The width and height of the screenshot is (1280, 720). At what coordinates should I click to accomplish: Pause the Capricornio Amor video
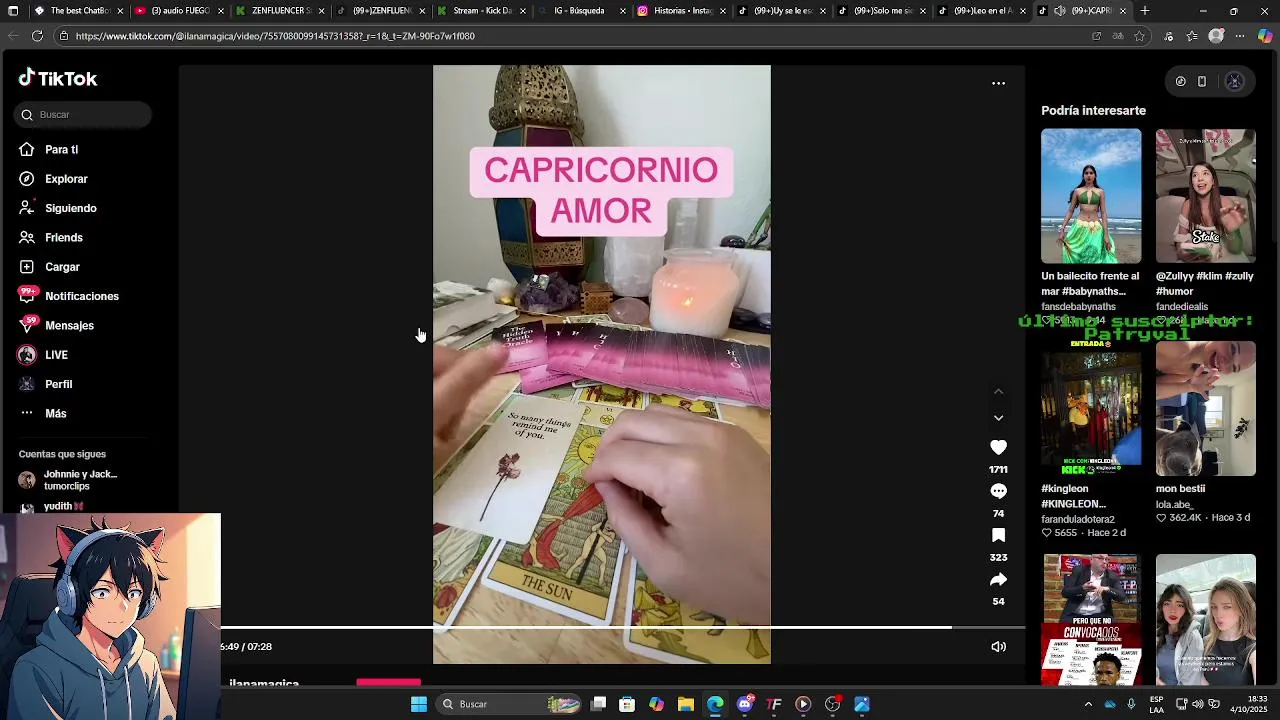601,364
